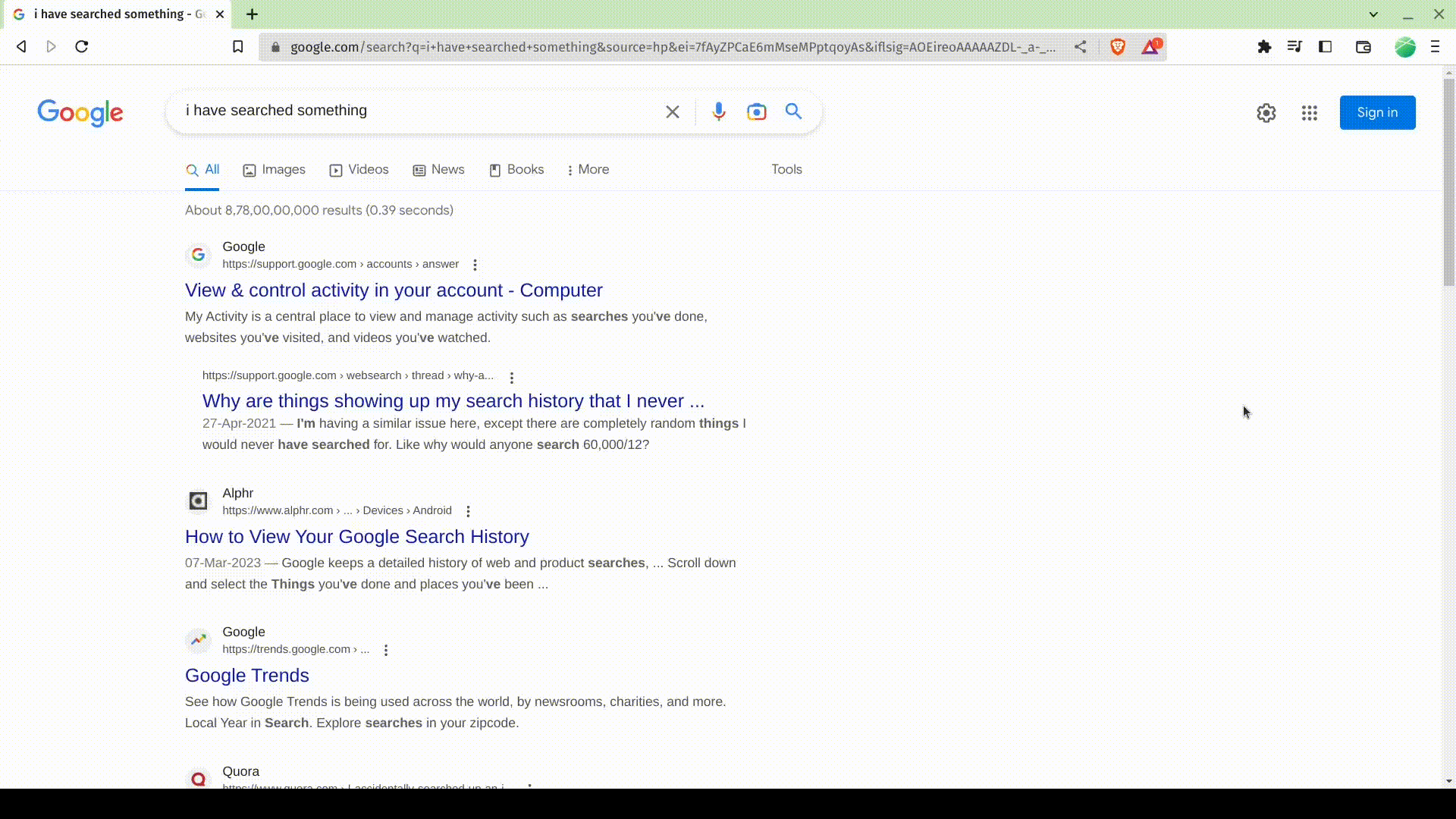
Task: Click the Quora result favicon
Action: click(198, 778)
